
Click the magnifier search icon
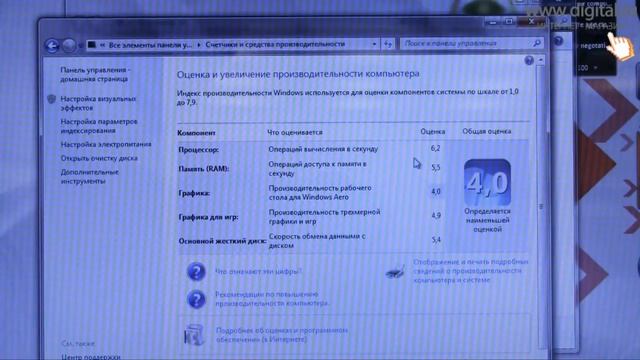click(537, 43)
